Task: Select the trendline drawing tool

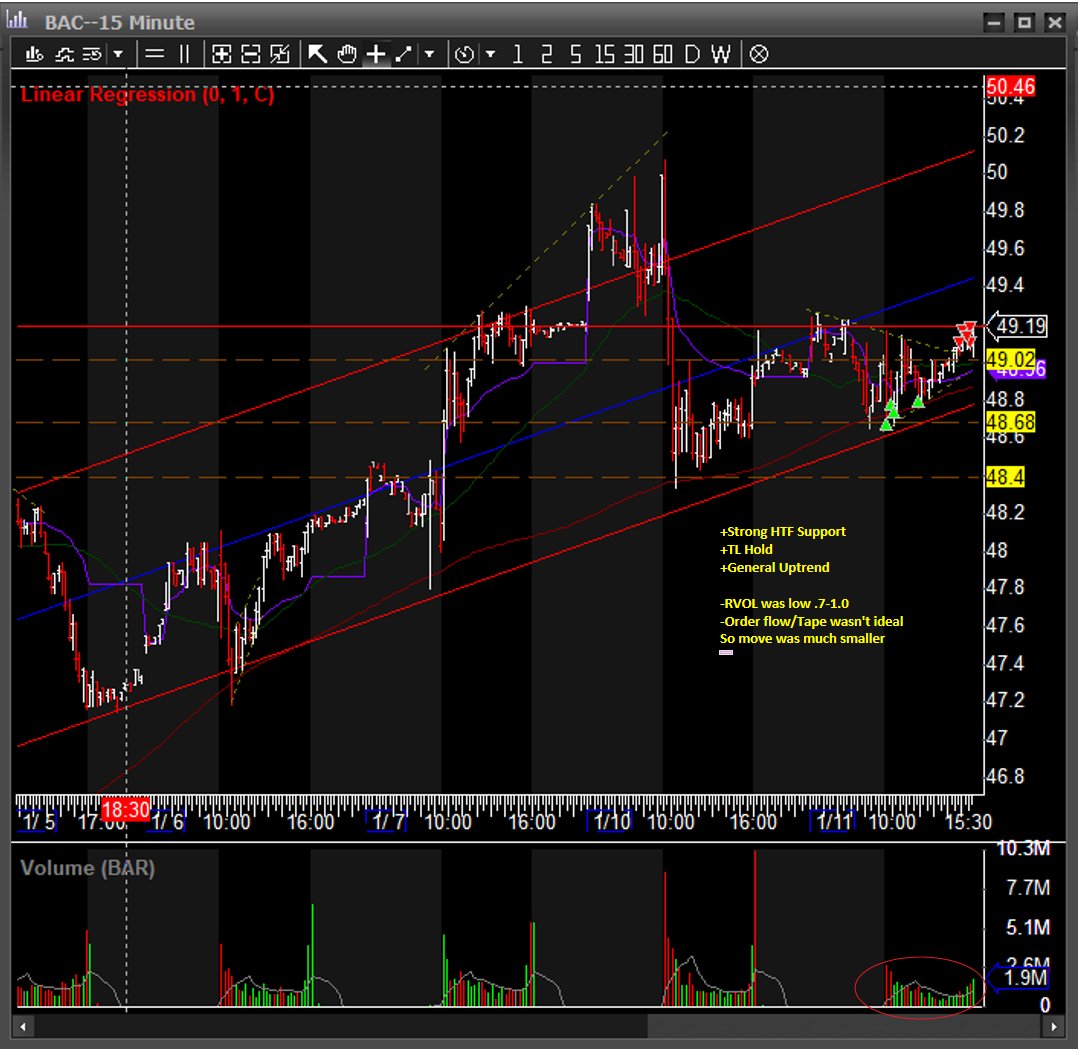Action: point(403,54)
